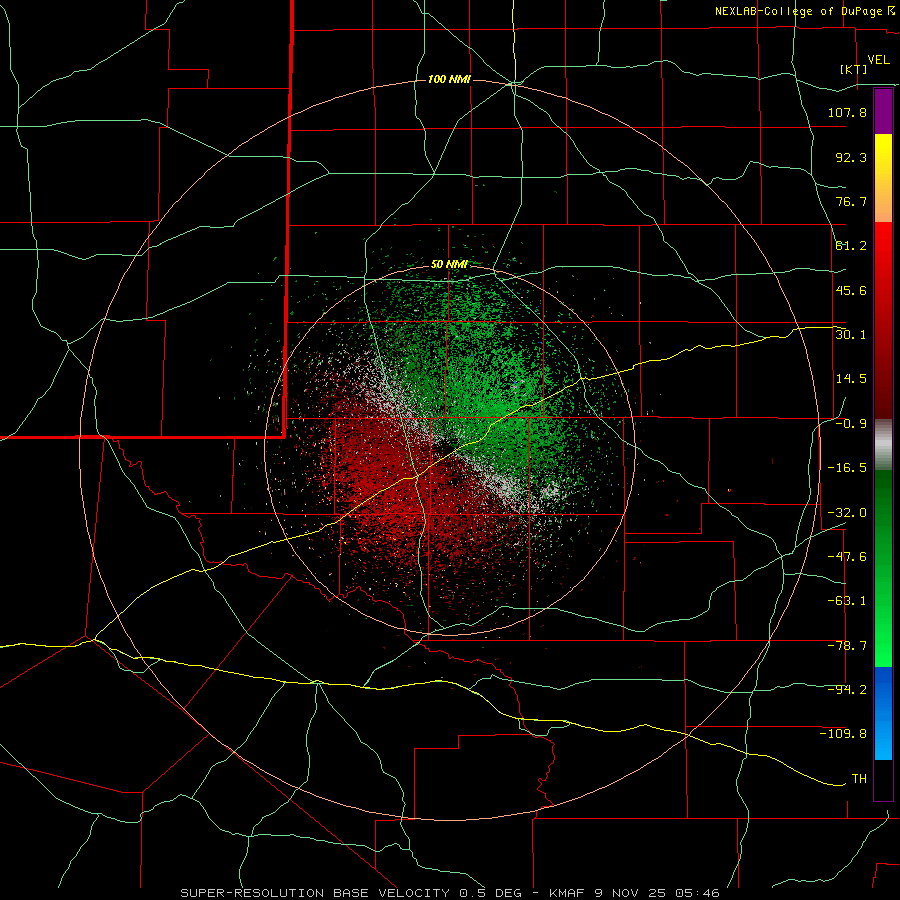Click the -47.6 velocity scale value
The height and width of the screenshot is (900, 900).
[847, 557]
